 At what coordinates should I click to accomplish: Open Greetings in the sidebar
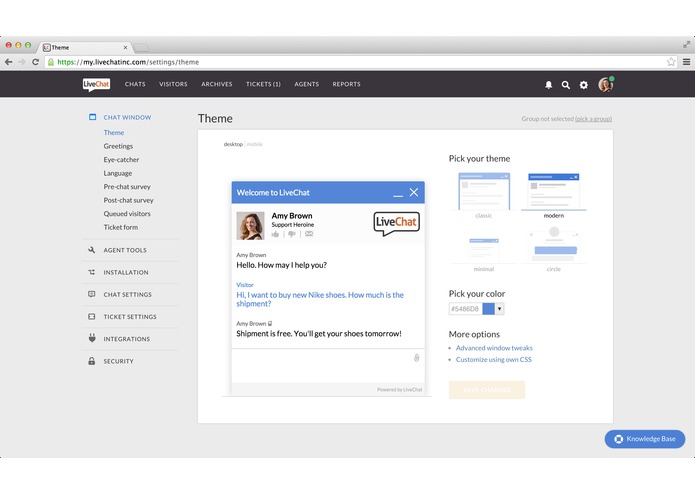(118, 146)
